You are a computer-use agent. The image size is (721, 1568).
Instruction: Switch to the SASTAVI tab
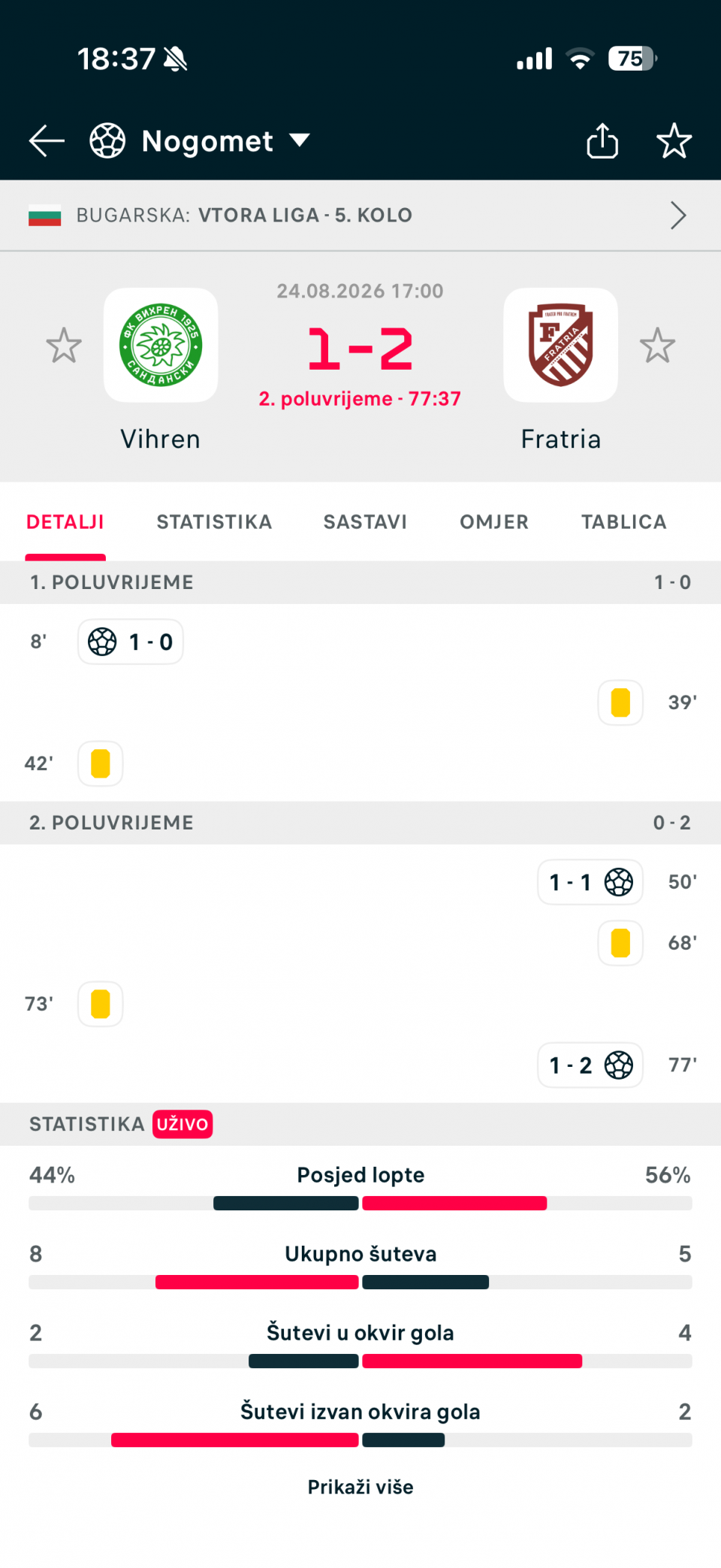pos(365,521)
